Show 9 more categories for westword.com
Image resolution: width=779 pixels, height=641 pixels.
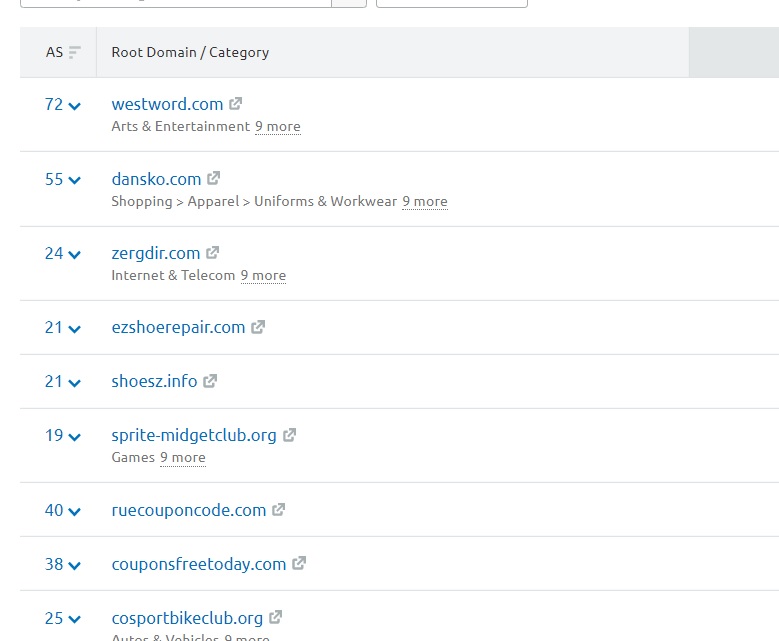[278, 127]
